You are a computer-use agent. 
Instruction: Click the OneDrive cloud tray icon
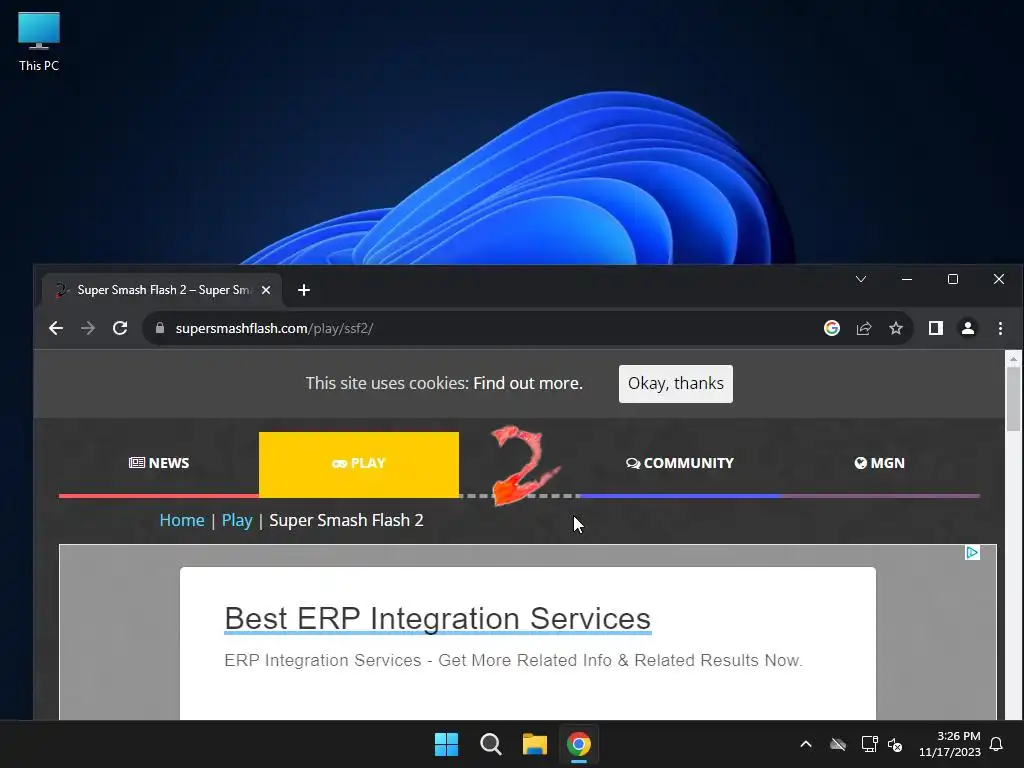click(x=838, y=744)
